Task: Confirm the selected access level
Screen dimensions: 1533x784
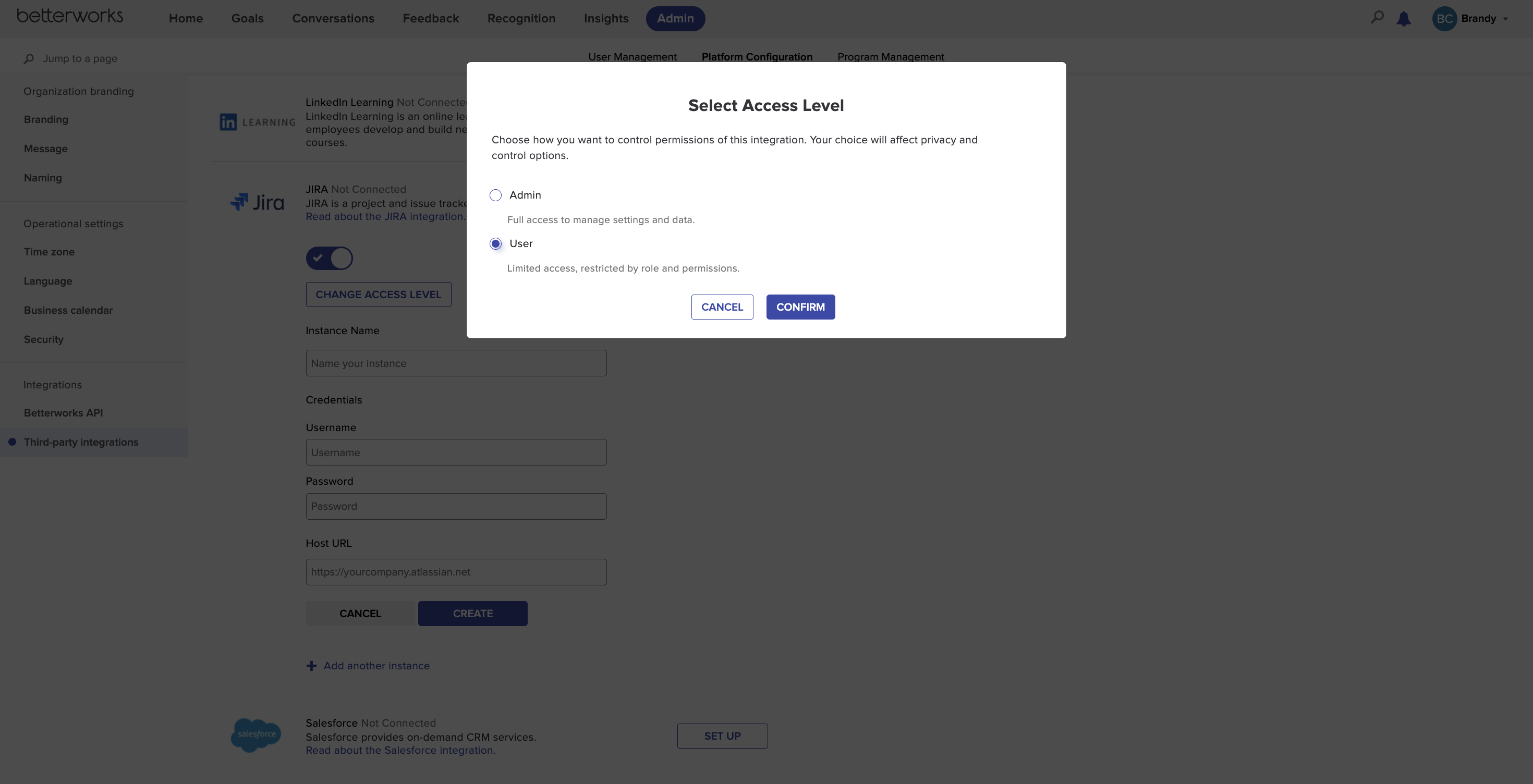Action: pos(800,307)
